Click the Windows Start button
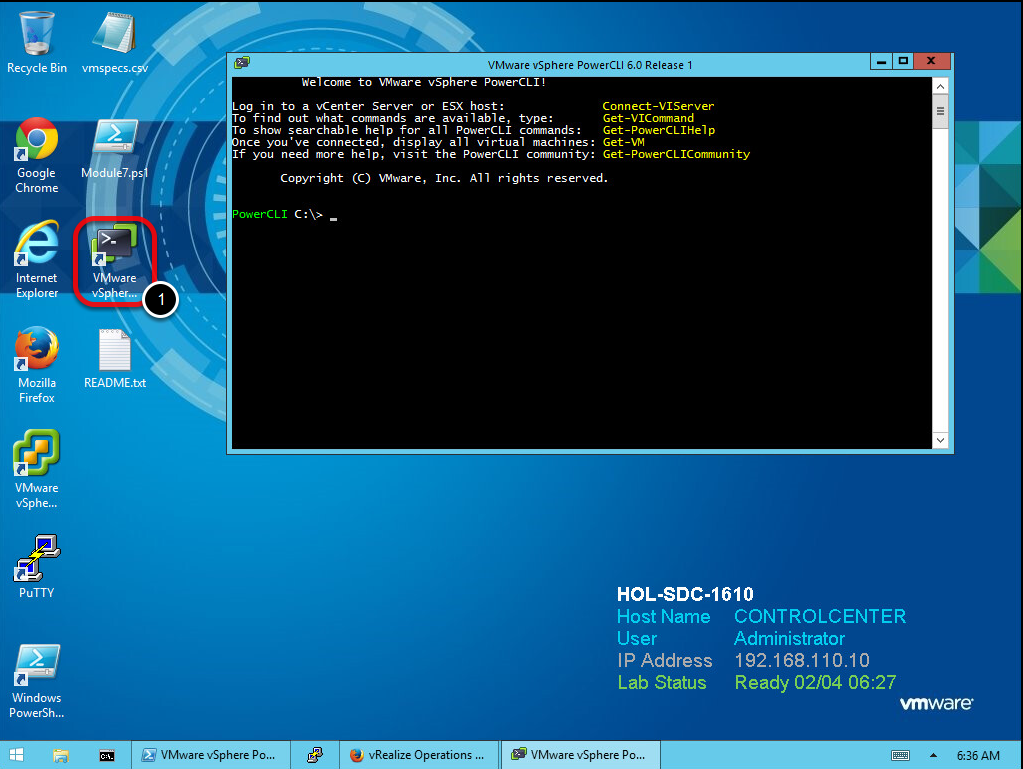 (x=16, y=755)
